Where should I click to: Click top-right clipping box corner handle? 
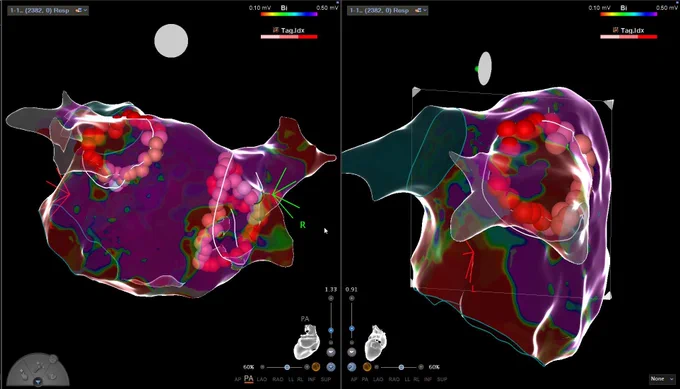(x=609, y=104)
